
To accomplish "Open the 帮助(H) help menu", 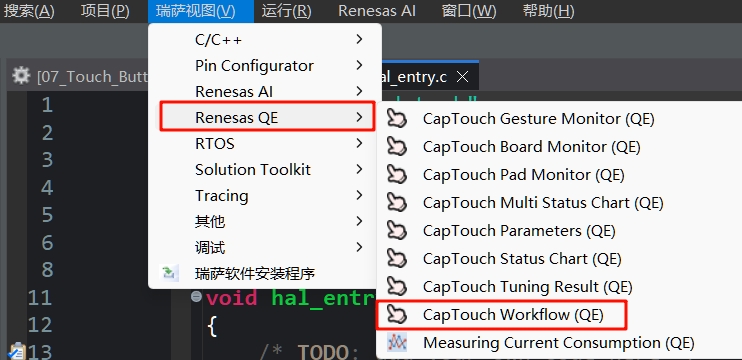I will click(548, 11).
